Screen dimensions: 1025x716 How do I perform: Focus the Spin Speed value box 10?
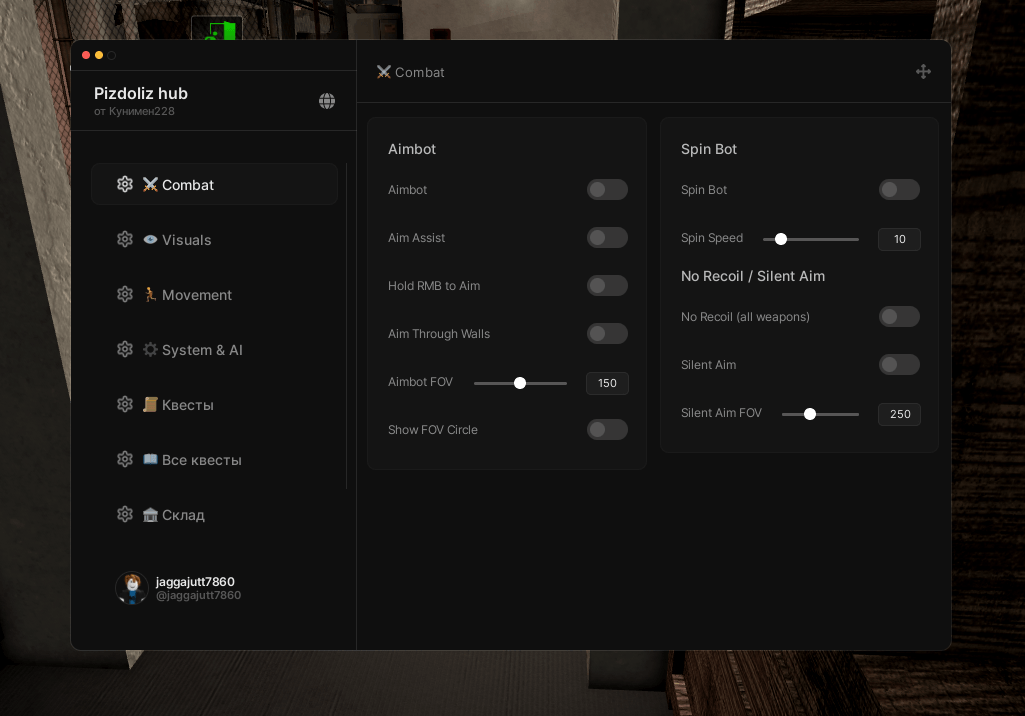pyautogui.click(x=899, y=239)
